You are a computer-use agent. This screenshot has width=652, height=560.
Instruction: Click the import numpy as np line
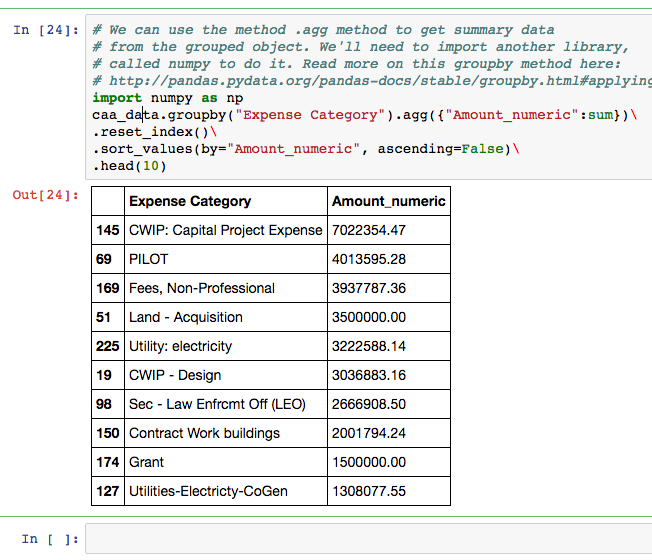click(x=168, y=98)
